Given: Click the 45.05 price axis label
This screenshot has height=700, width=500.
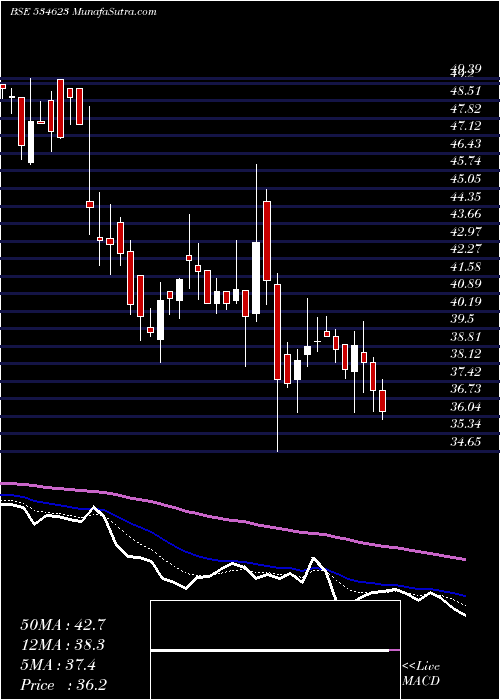Looking at the screenshot, I should click(466, 179).
